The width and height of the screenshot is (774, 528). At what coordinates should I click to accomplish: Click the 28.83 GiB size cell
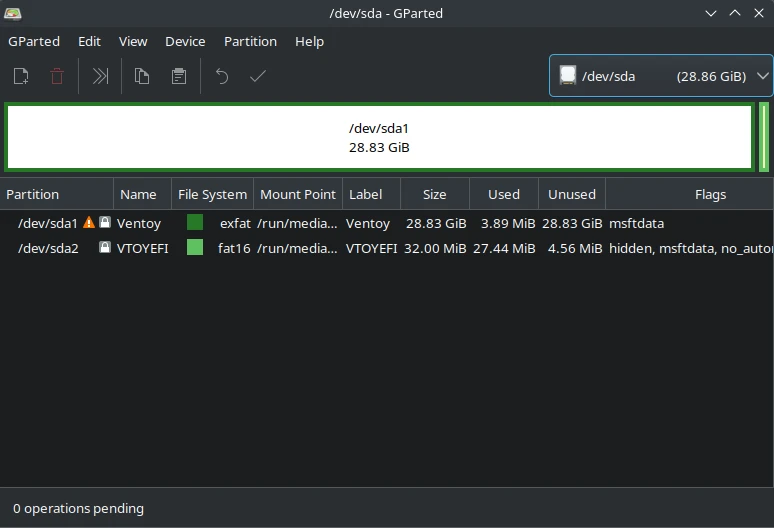coord(436,224)
